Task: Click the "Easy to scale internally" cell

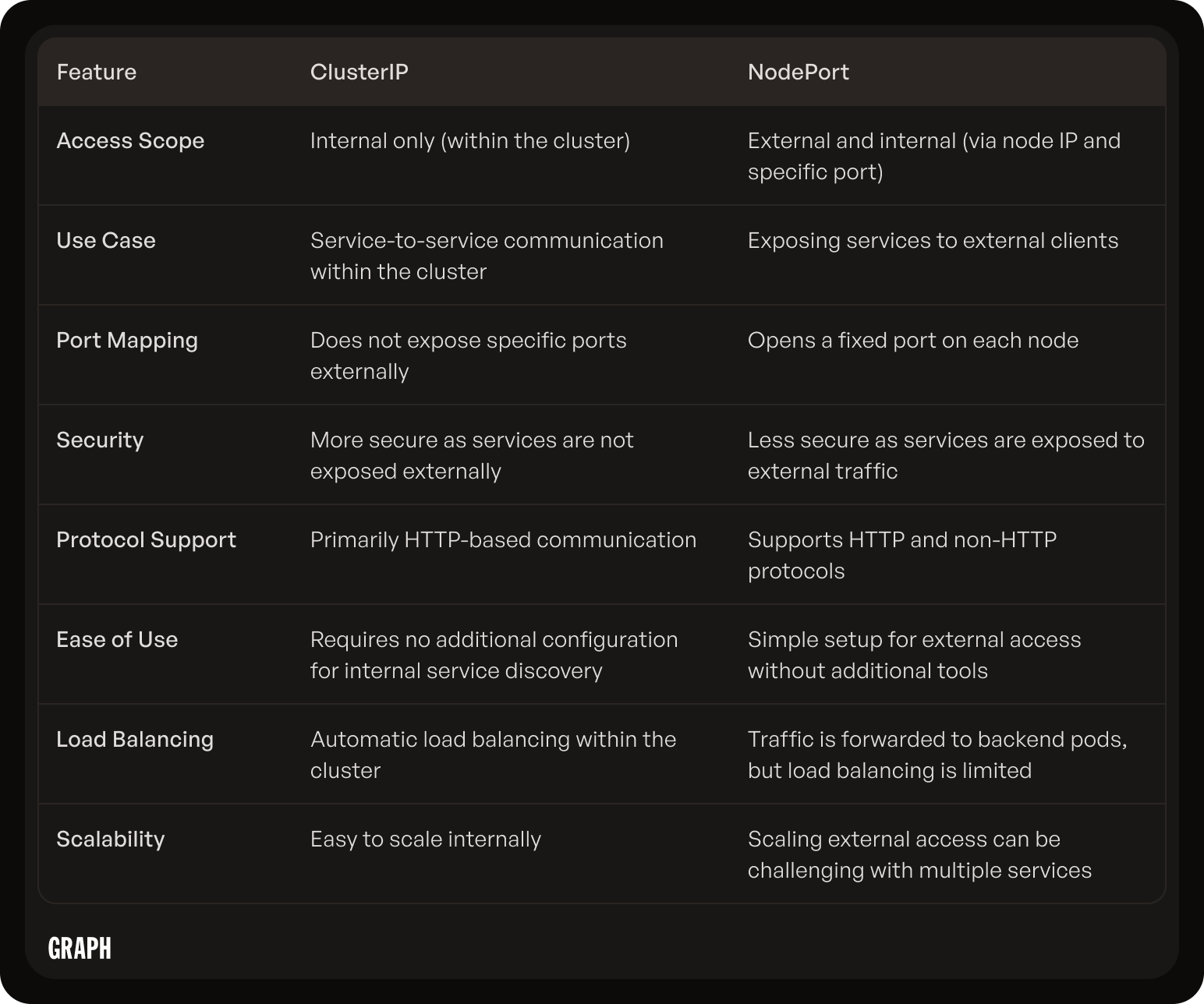Action: [426, 840]
